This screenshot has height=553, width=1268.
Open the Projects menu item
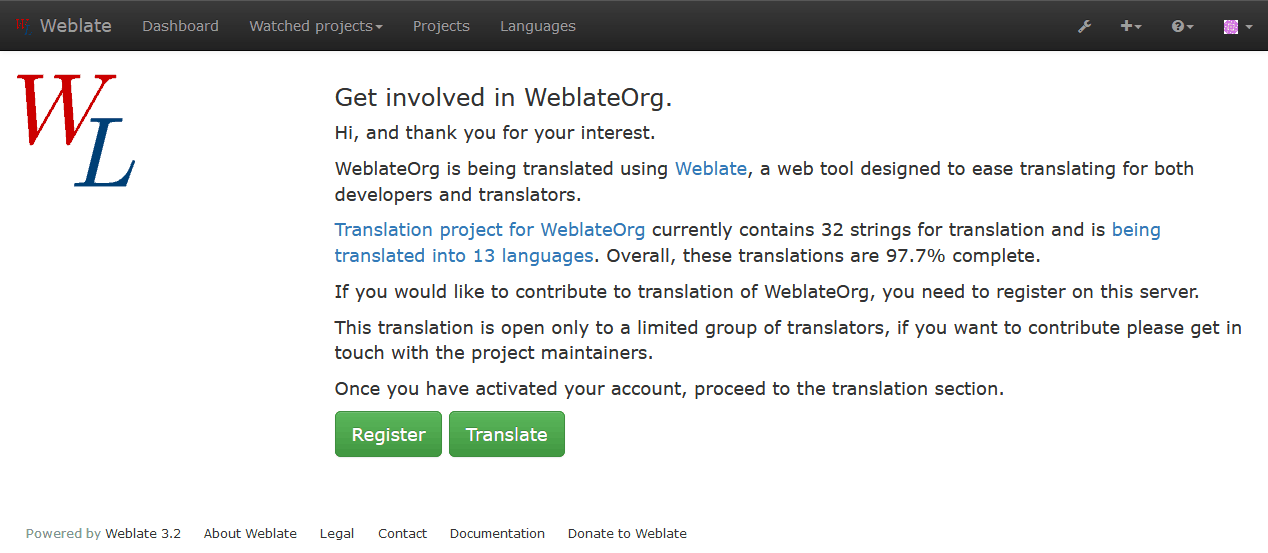pos(441,26)
